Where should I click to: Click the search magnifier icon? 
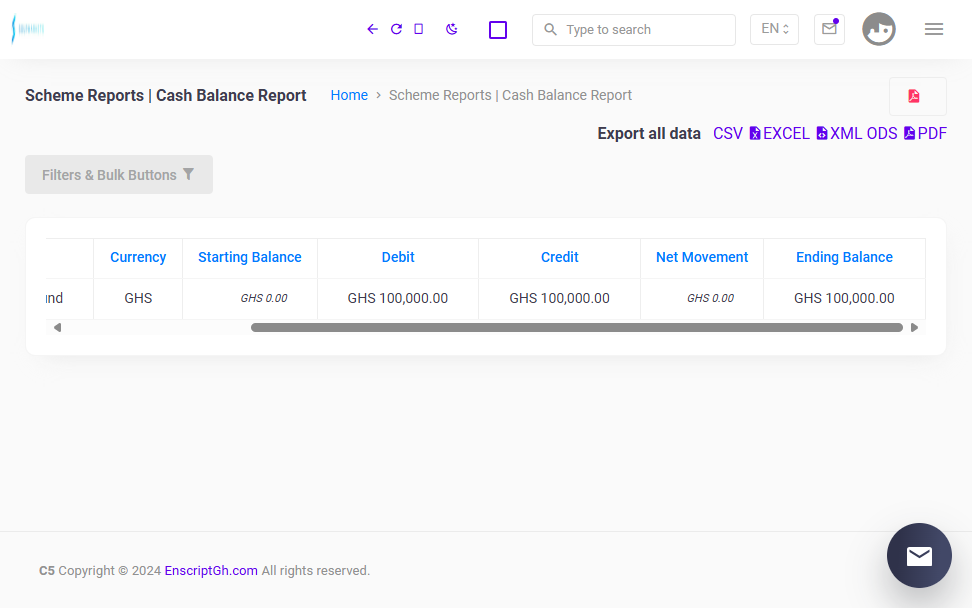(550, 29)
